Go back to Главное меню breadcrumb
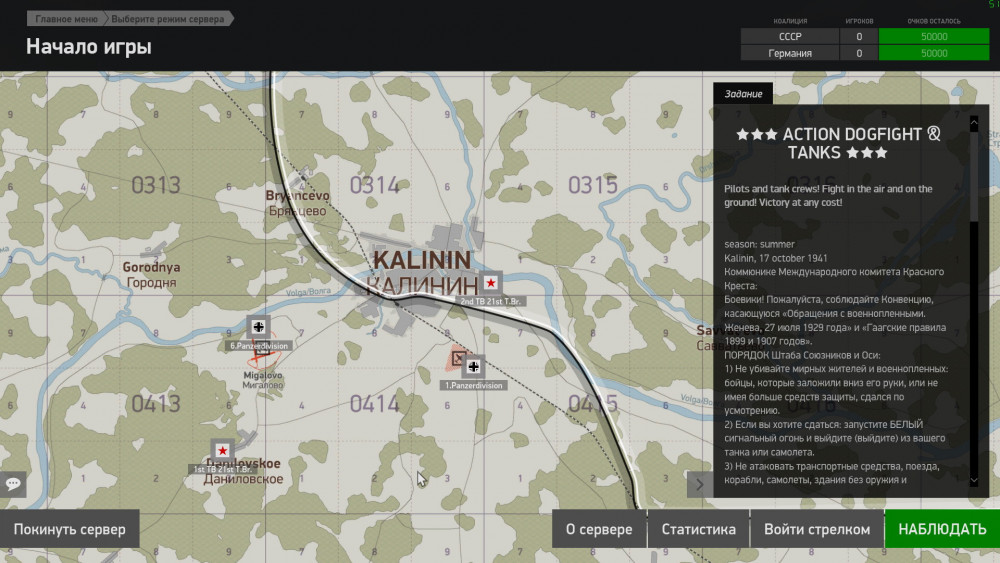Viewport: 1000px width, 563px height. coord(66,19)
